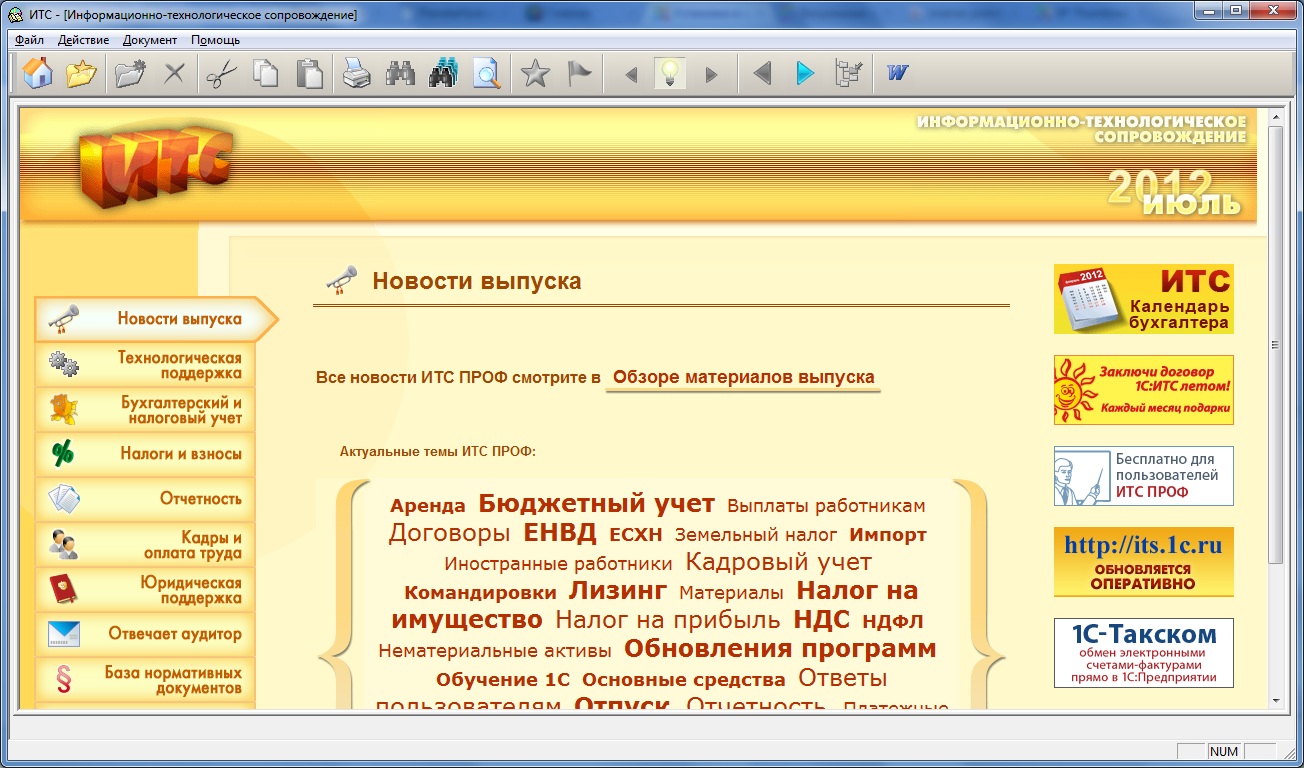
Task: Open the Бесплатно для пользователей ИТС ПРОФ banner
Action: 1144,476
